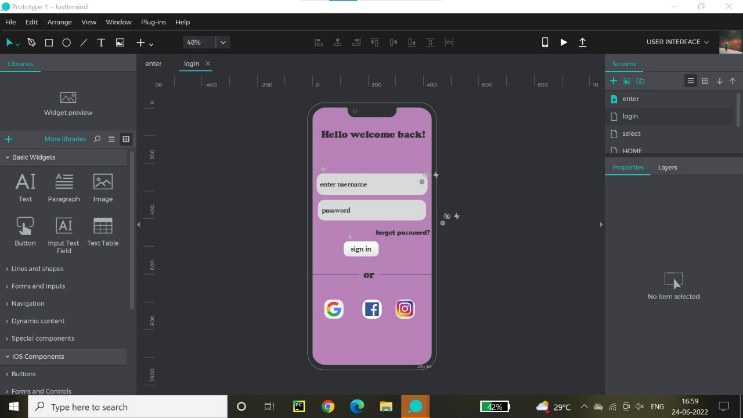Open the USER INTERFACE workspace dropdown

pyautogui.click(x=677, y=42)
